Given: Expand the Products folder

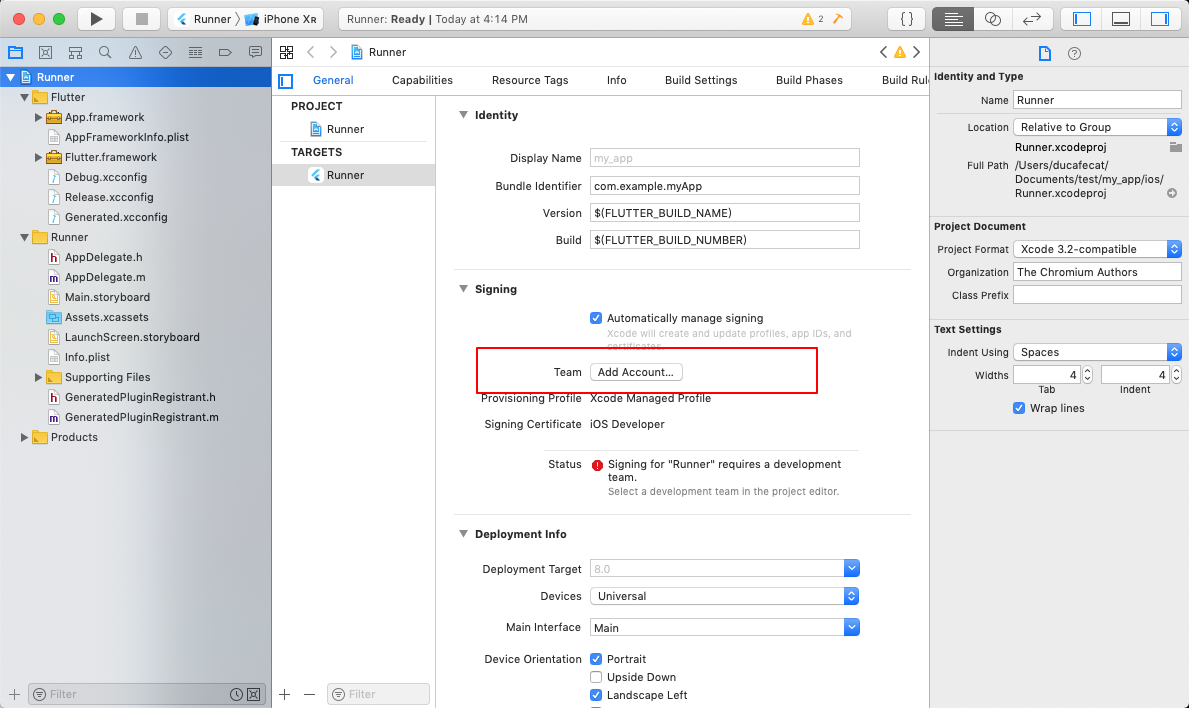Looking at the screenshot, I should pos(24,437).
